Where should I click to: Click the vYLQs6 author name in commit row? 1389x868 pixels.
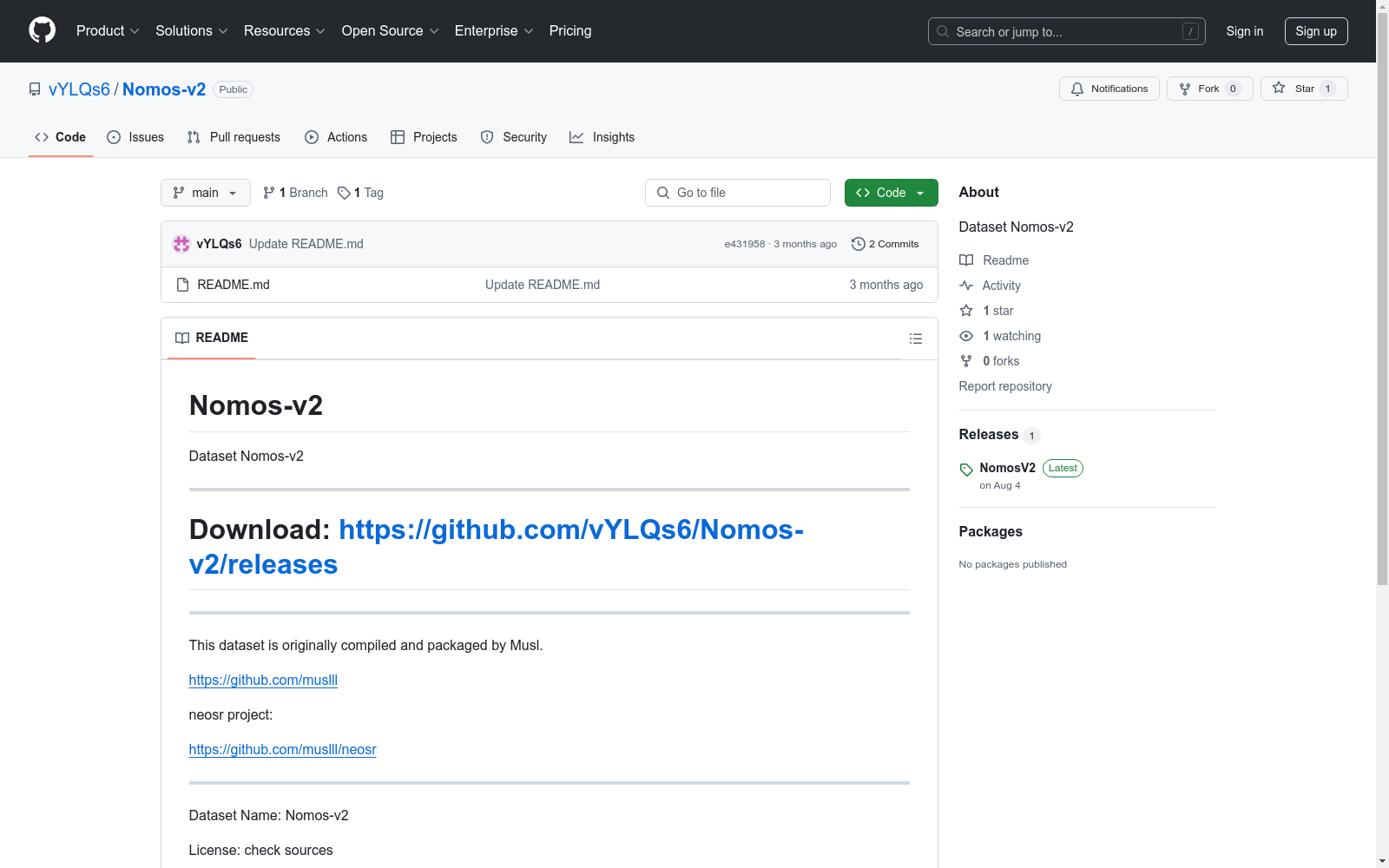(x=220, y=244)
